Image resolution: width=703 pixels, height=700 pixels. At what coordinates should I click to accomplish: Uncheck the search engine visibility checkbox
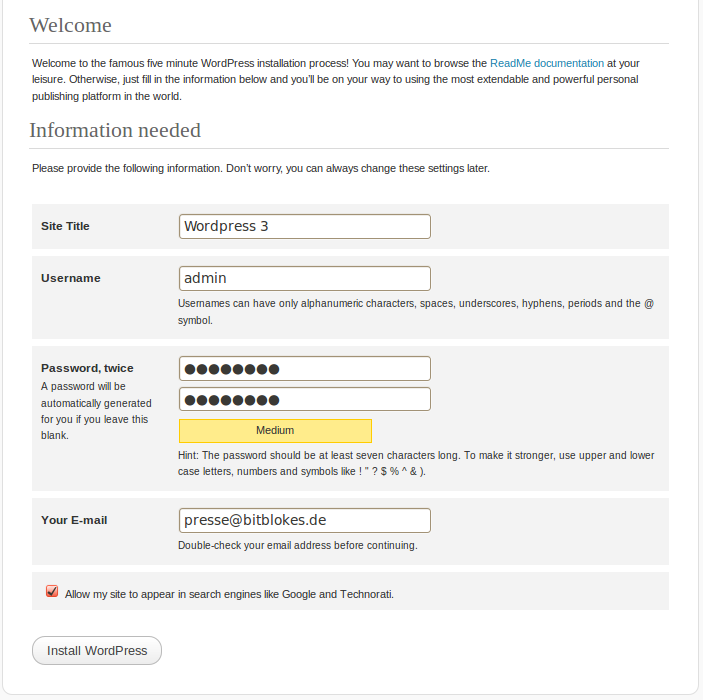pos(52,591)
